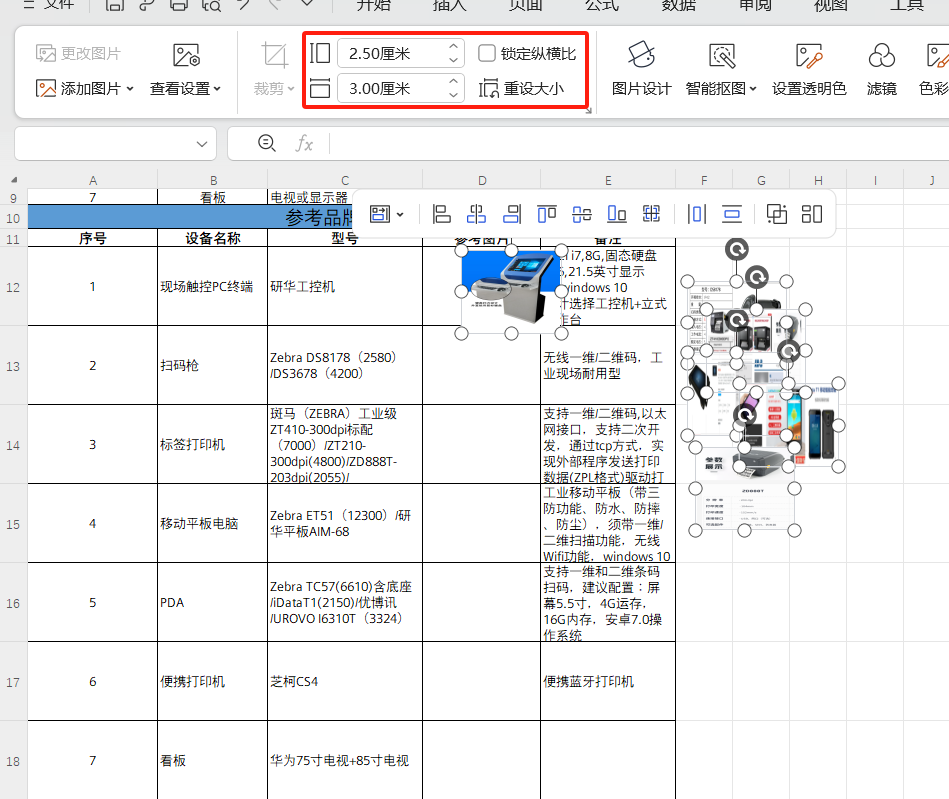Click Distribute Horizontally in the floating toolbar
Screen dimensions: 949x799
coord(697,214)
